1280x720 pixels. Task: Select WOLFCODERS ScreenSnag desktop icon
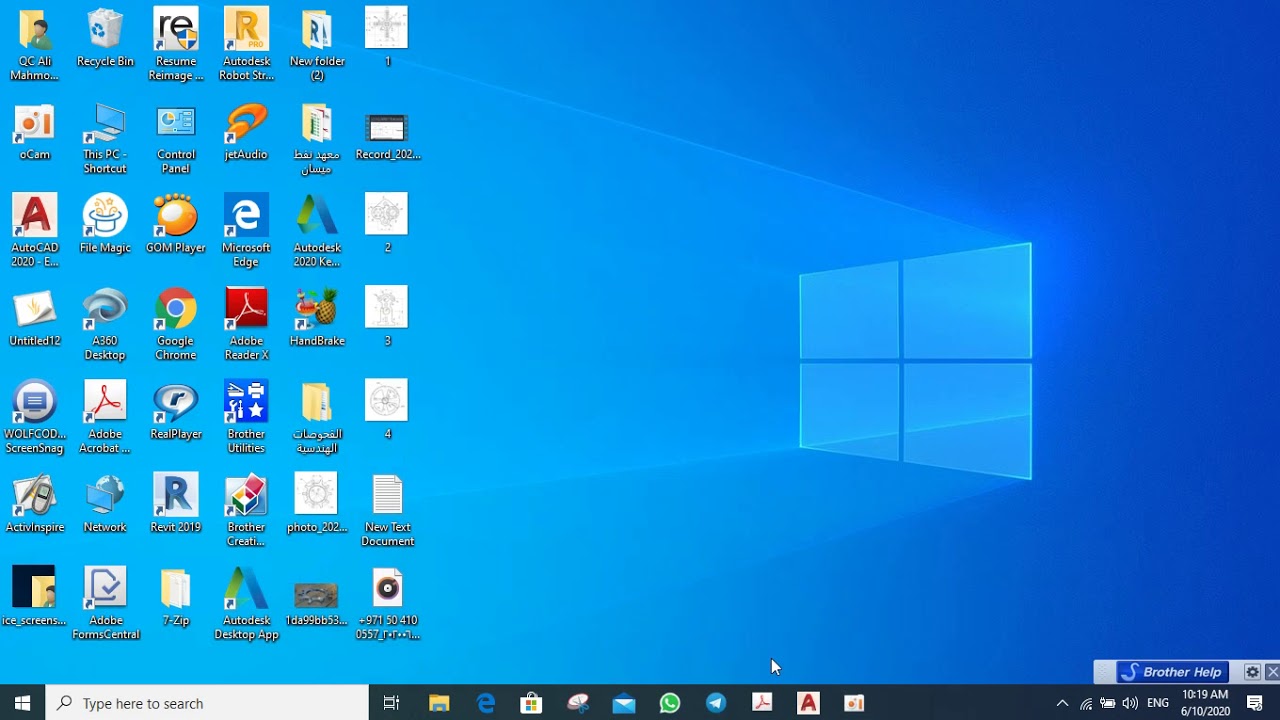pos(35,417)
